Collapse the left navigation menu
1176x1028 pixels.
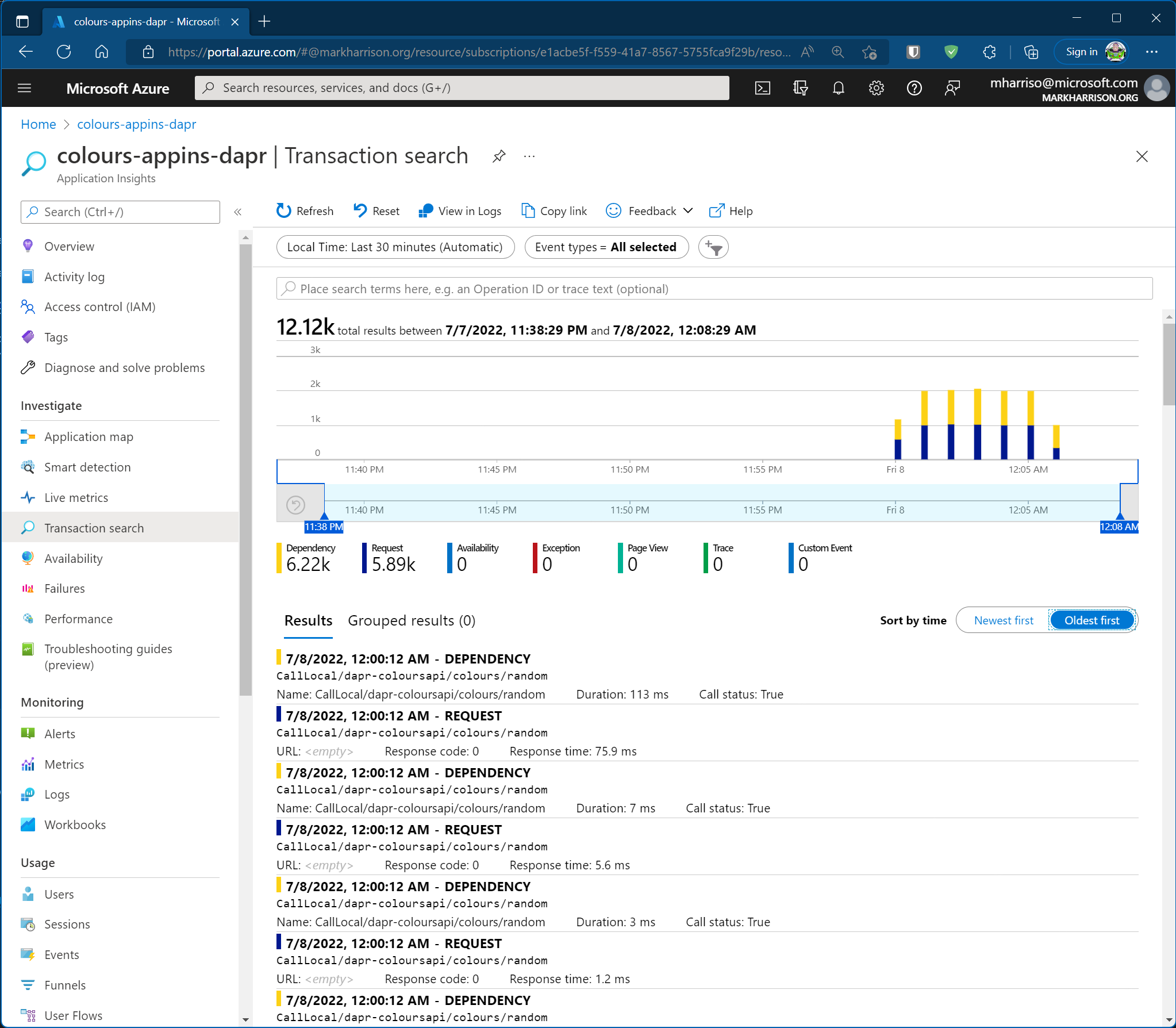pyautogui.click(x=238, y=212)
